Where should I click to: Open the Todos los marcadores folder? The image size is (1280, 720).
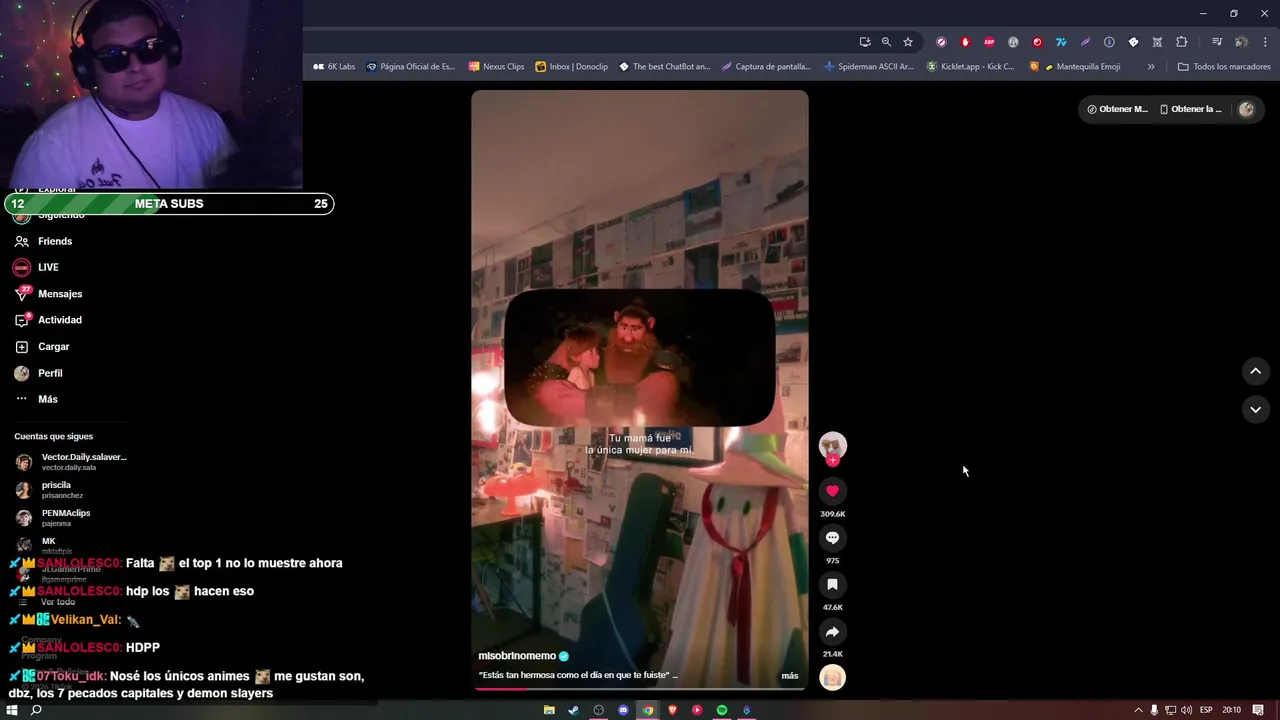tap(1224, 67)
